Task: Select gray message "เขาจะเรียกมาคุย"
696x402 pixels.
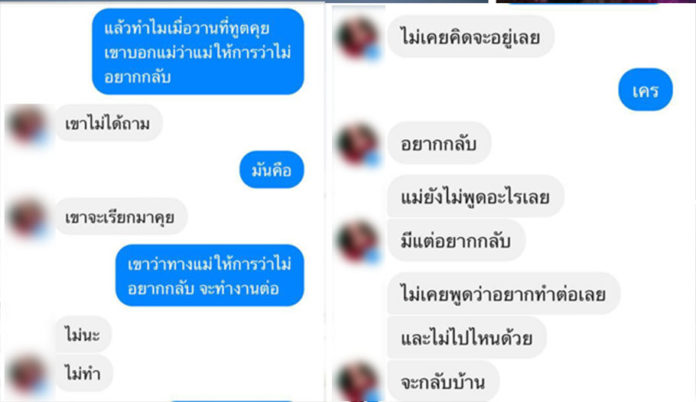Action: click(120, 217)
